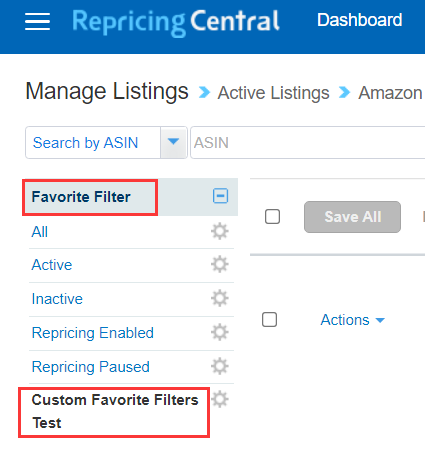This screenshot has height=451, width=425.
Task: Select the Repricing Enabled filter link
Action: 93,333
